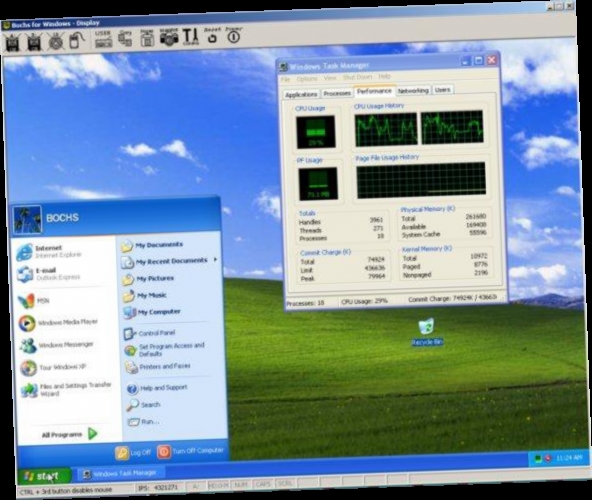Open Task Manager Shut Down menu
This screenshot has width=592, height=500.
click(x=357, y=77)
